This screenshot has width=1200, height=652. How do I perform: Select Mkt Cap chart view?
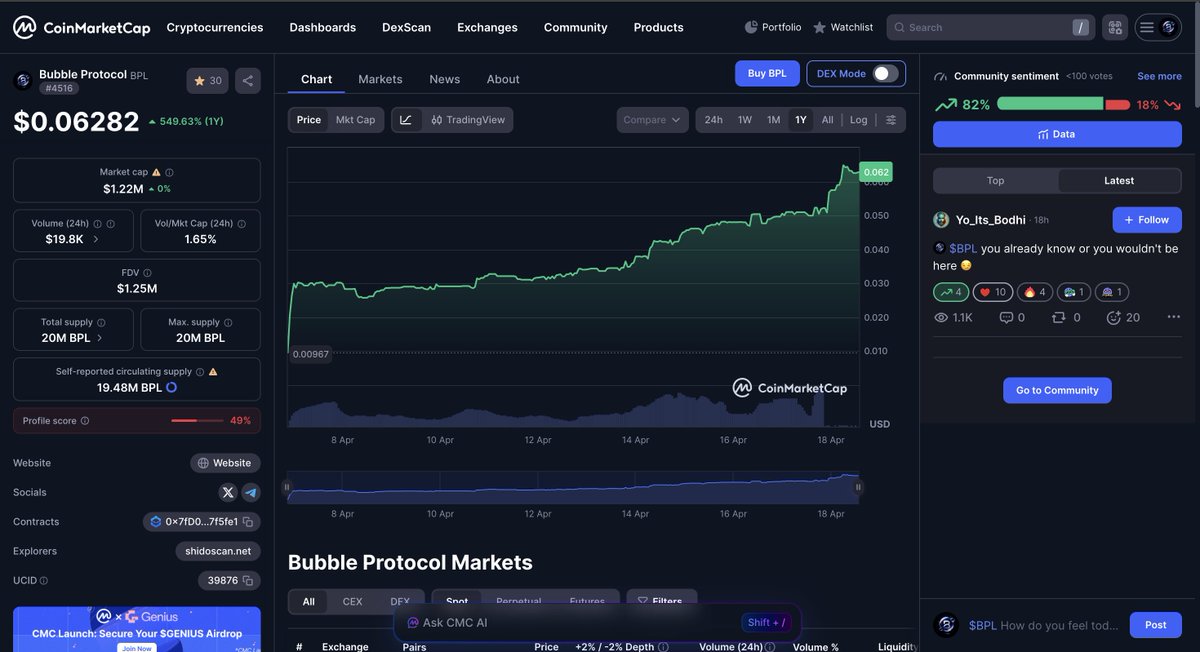coord(355,120)
